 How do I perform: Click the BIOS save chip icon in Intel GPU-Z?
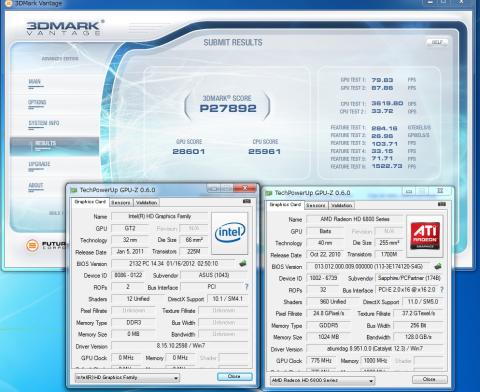click(x=243, y=264)
